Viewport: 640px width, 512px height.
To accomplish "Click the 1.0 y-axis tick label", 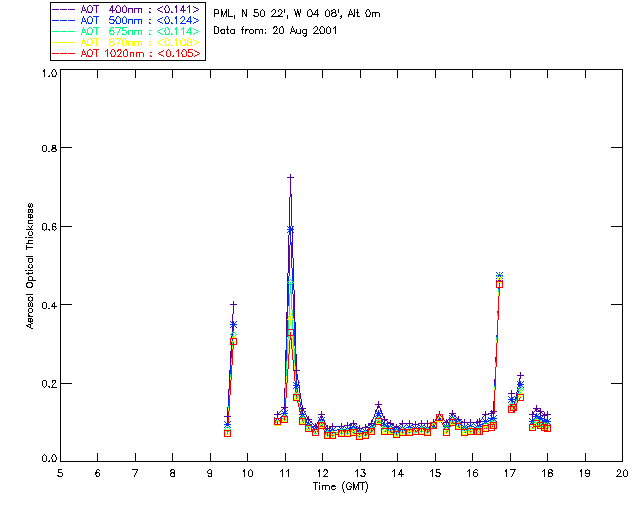I will tap(49, 73).
